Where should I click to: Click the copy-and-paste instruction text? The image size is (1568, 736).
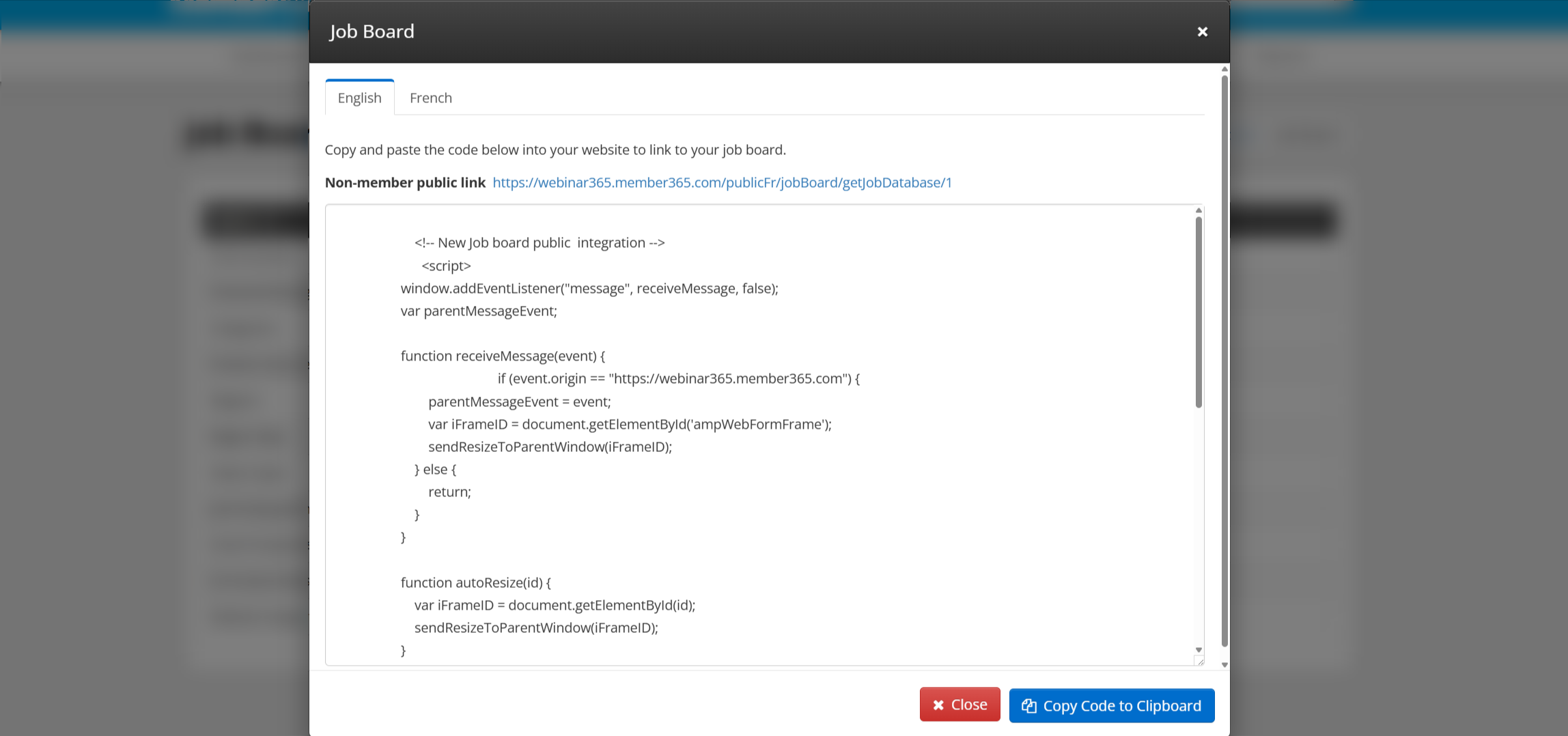coord(555,150)
